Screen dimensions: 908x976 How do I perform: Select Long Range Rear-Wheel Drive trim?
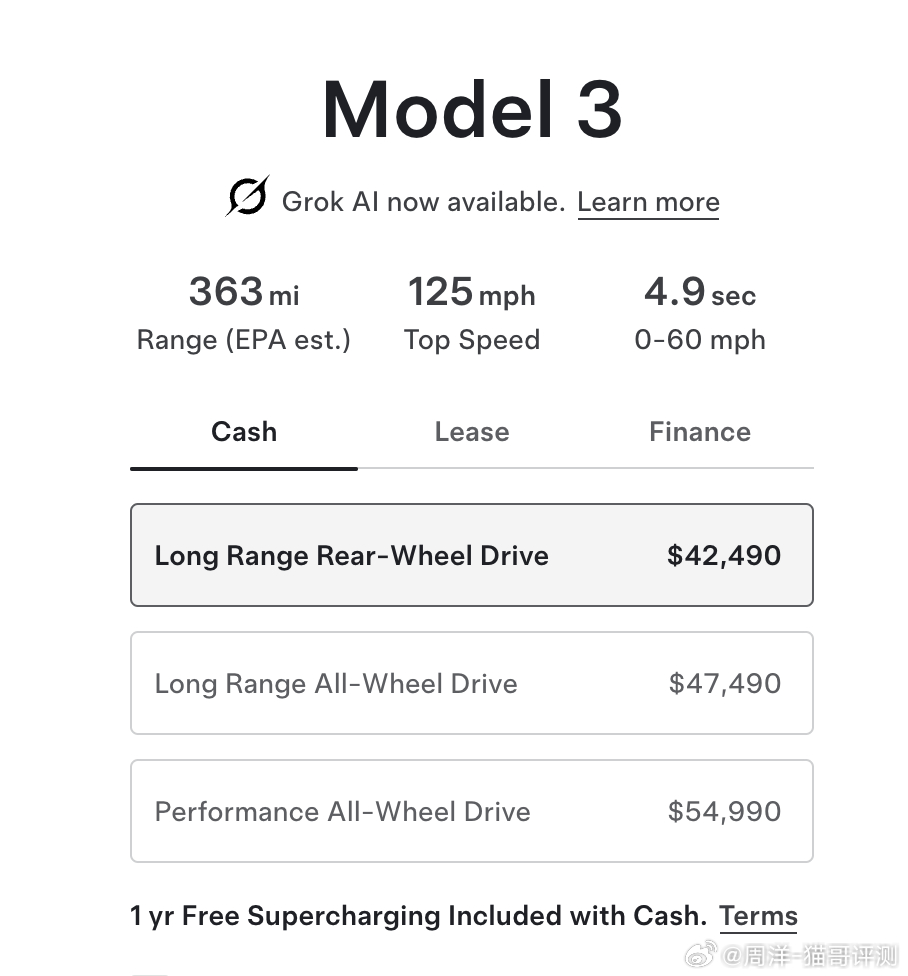point(472,555)
